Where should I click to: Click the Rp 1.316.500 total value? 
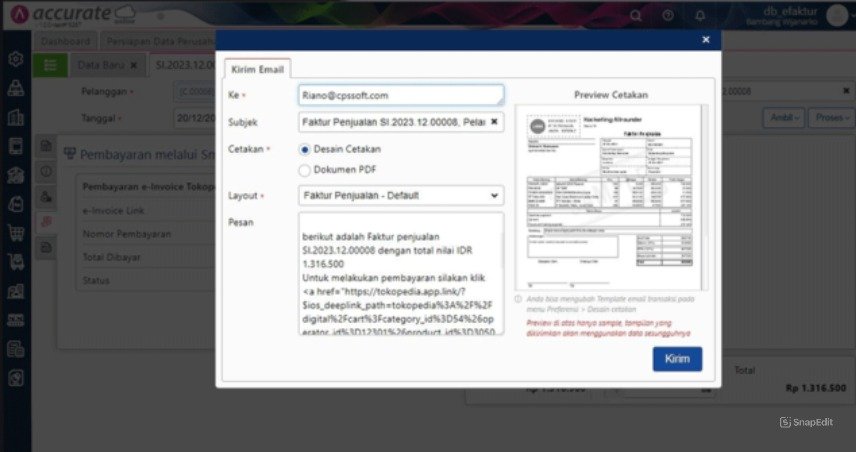pos(816,388)
